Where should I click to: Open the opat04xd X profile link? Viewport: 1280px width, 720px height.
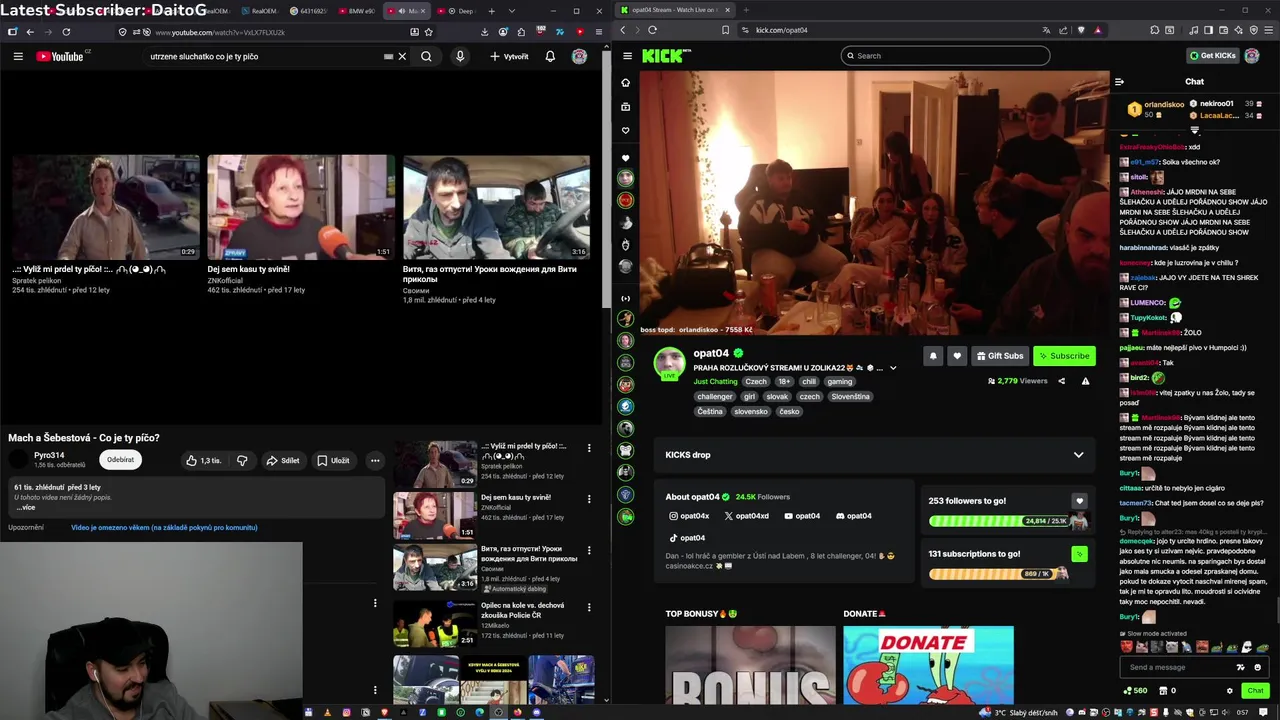(747, 516)
